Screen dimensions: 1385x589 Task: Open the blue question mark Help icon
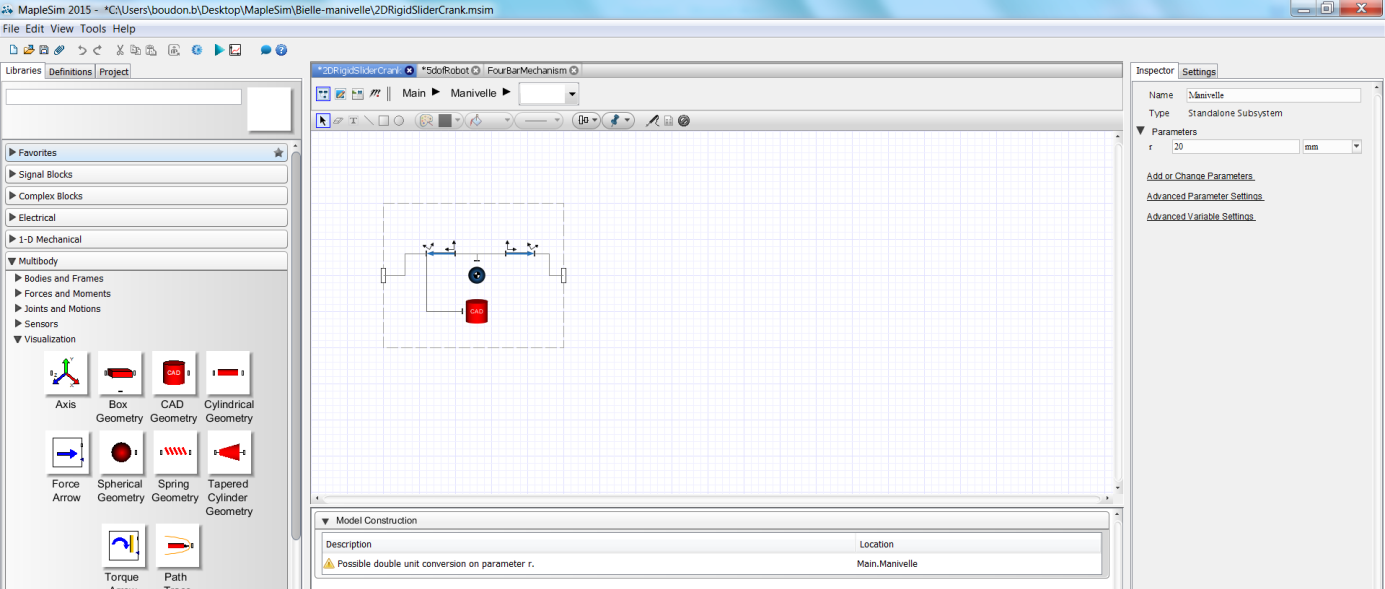point(281,50)
